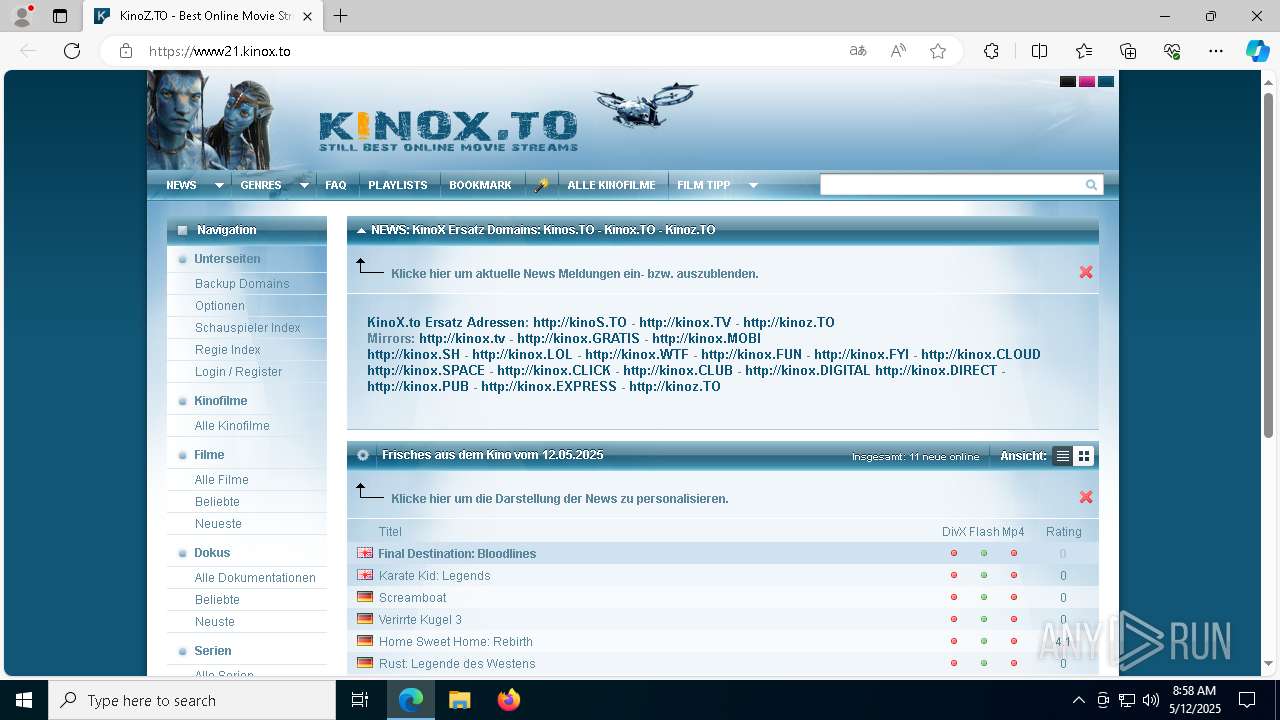Image resolution: width=1280 pixels, height=720 pixels.
Task: Choose the teal theme color swatch
Action: click(1106, 82)
